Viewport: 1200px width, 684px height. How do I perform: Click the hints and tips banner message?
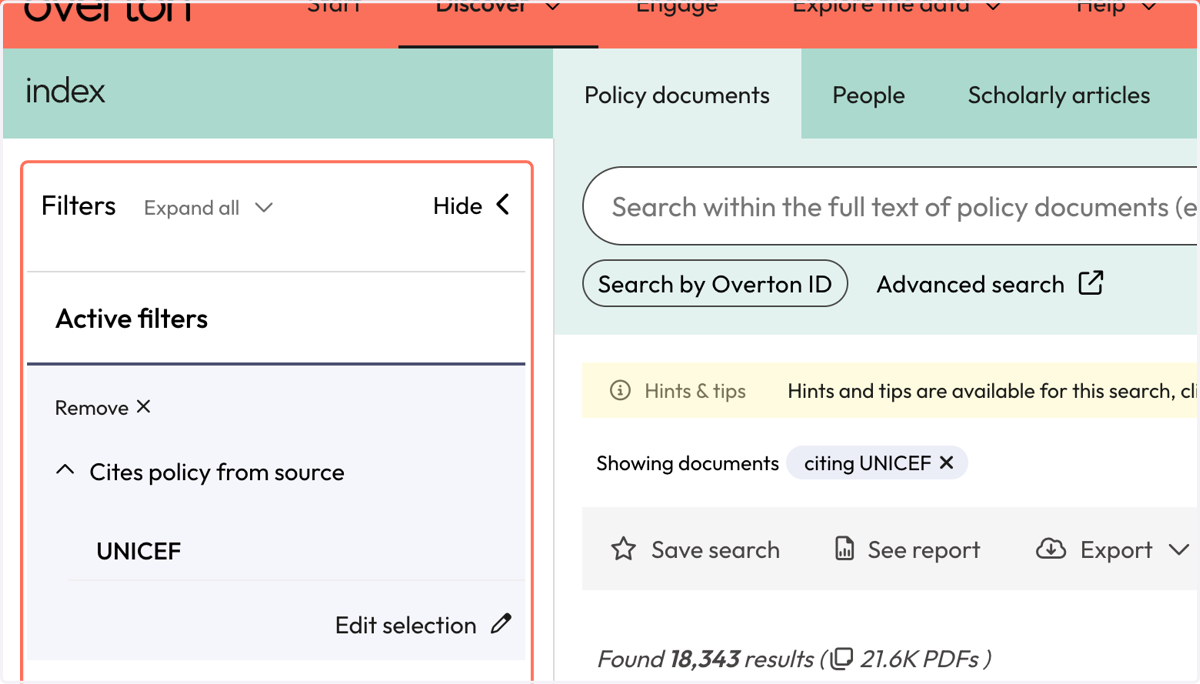[x=991, y=391]
